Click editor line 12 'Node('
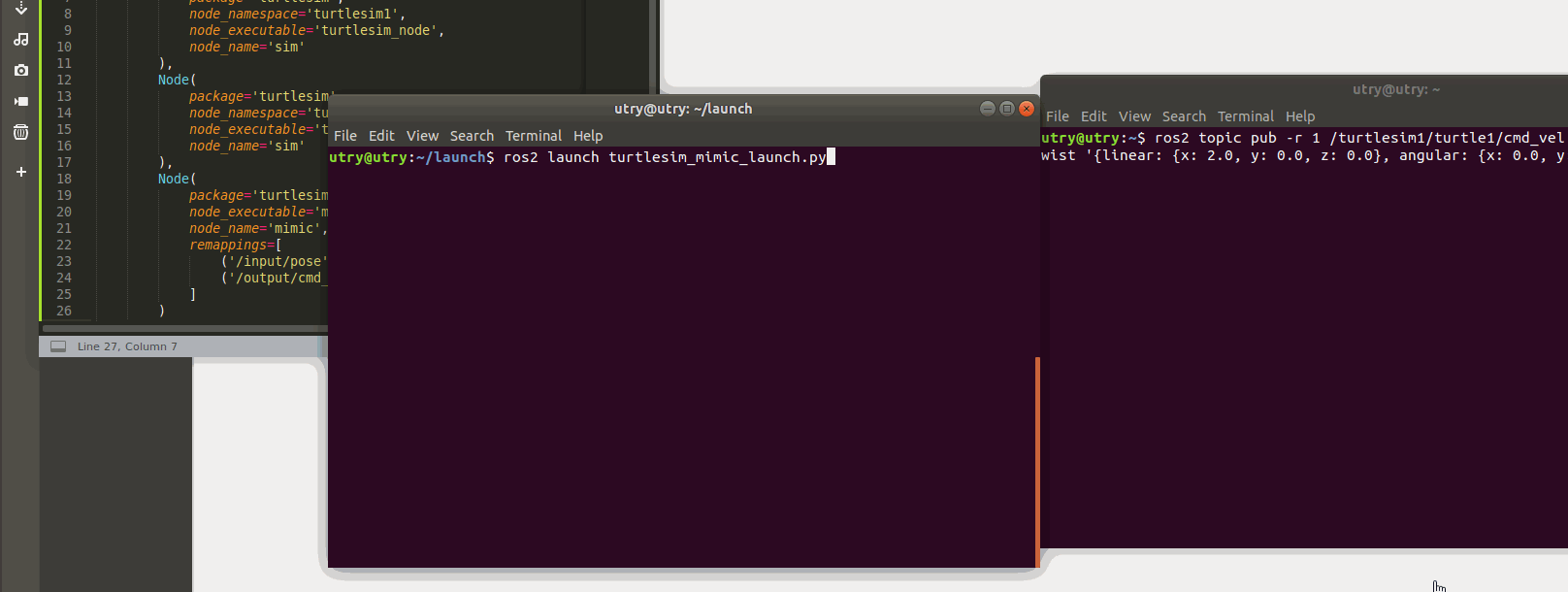This screenshot has width=1568, height=592. point(177,80)
